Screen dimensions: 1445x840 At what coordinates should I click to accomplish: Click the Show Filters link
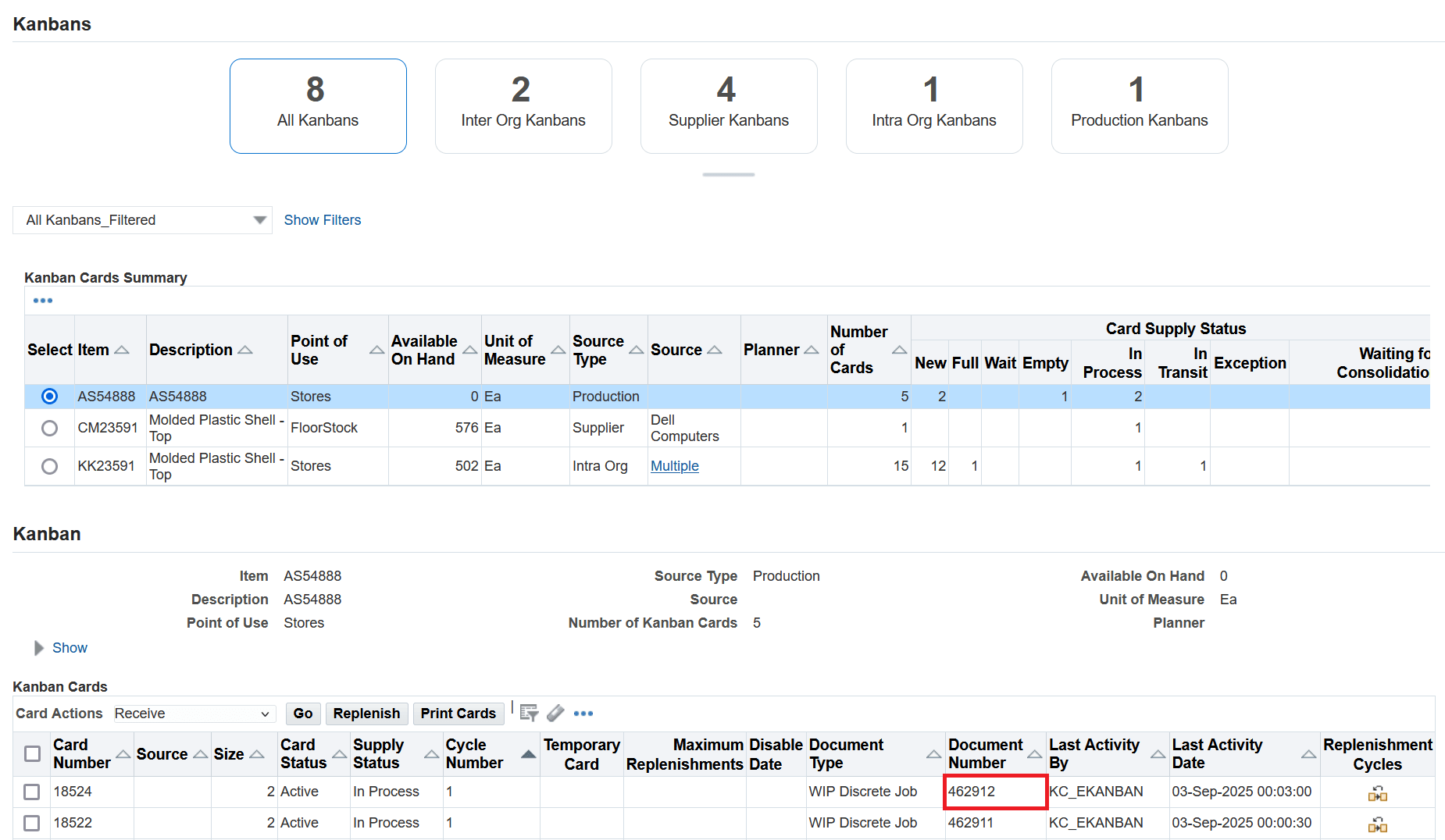(x=322, y=220)
